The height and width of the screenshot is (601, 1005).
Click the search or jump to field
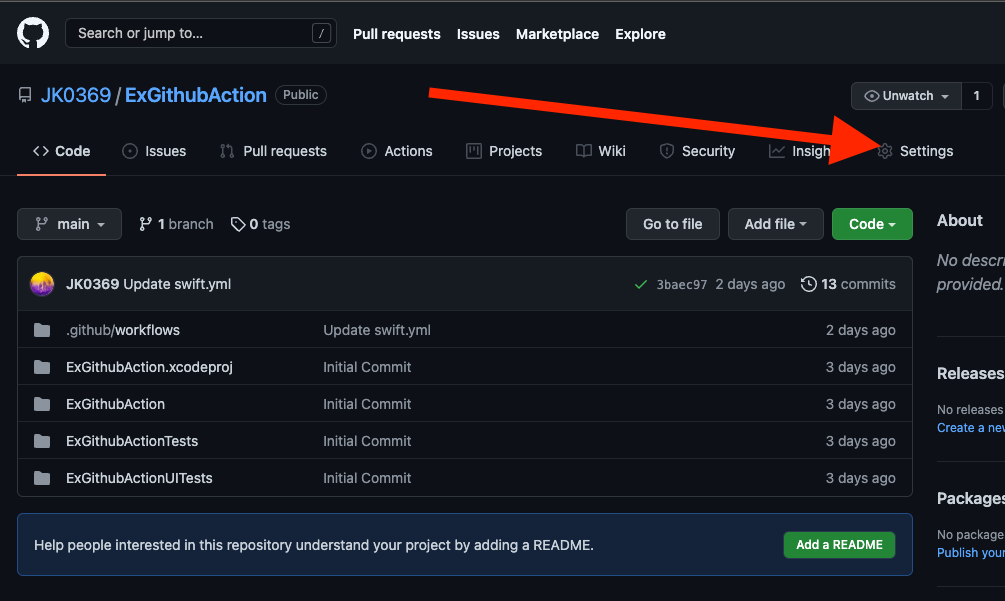point(201,33)
